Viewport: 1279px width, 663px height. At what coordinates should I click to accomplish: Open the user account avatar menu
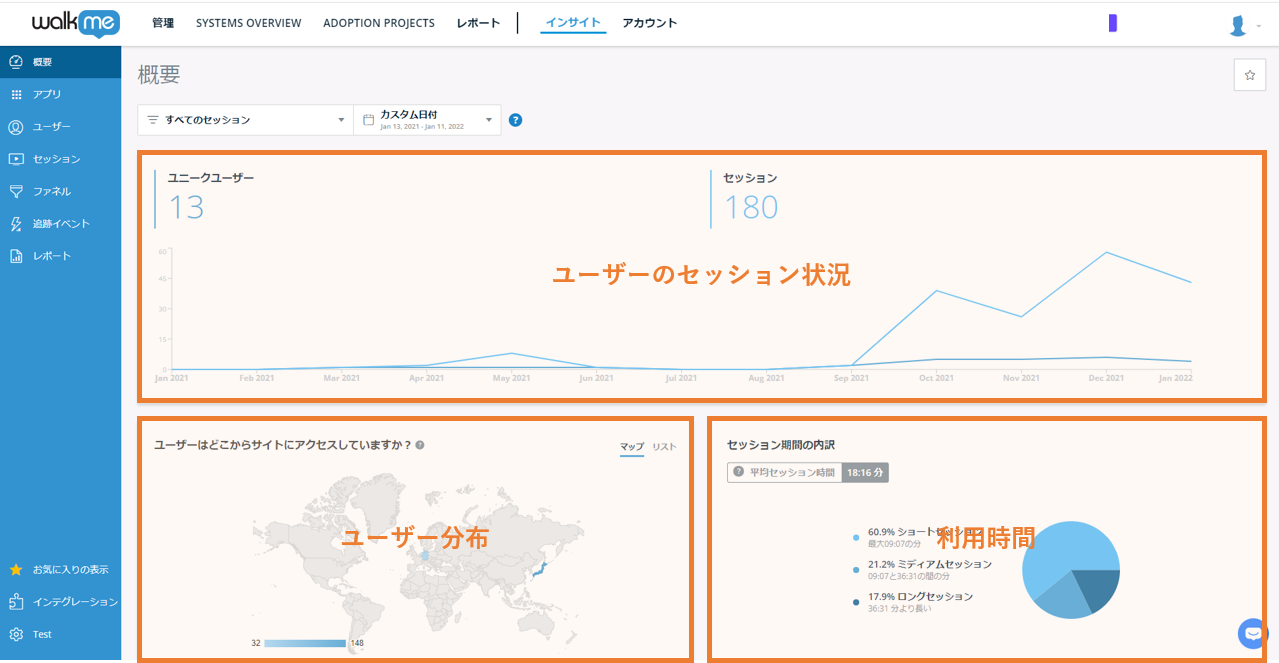click(1240, 26)
